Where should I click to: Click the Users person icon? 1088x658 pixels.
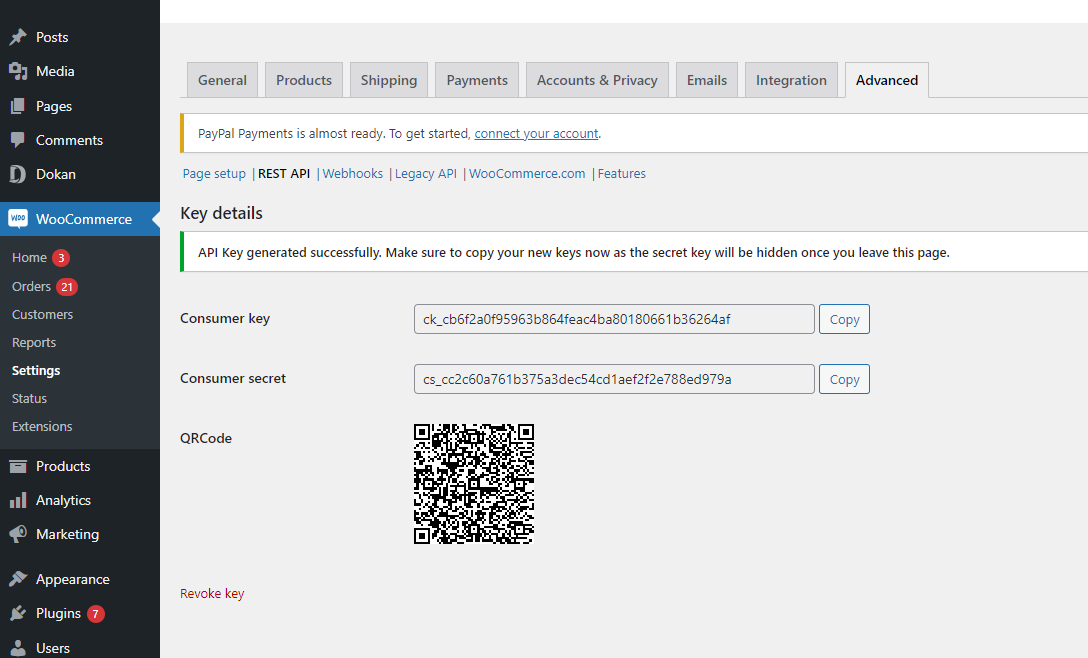(x=18, y=648)
